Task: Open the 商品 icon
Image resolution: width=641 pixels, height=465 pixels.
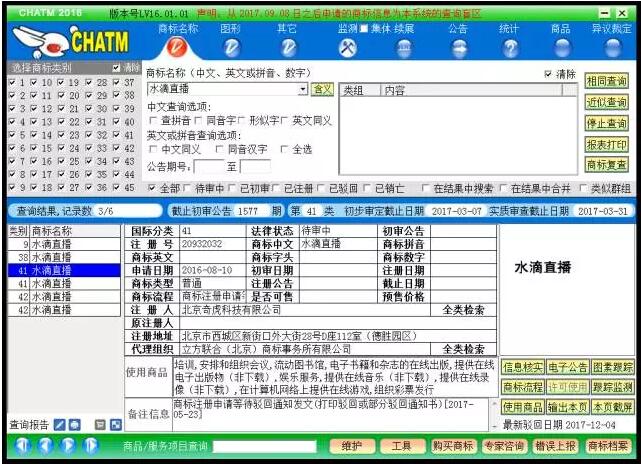Action: pyautogui.click(x=562, y=48)
